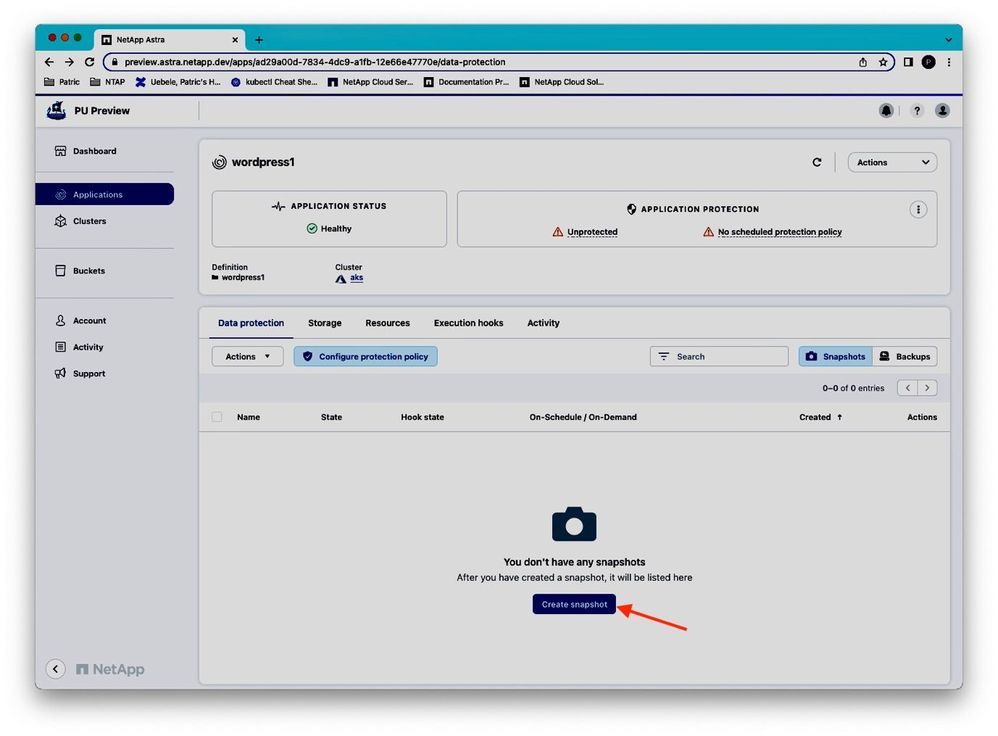Refresh the wordpress1 application view
The width and height of the screenshot is (998, 736).
pyautogui.click(x=817, y=162)
